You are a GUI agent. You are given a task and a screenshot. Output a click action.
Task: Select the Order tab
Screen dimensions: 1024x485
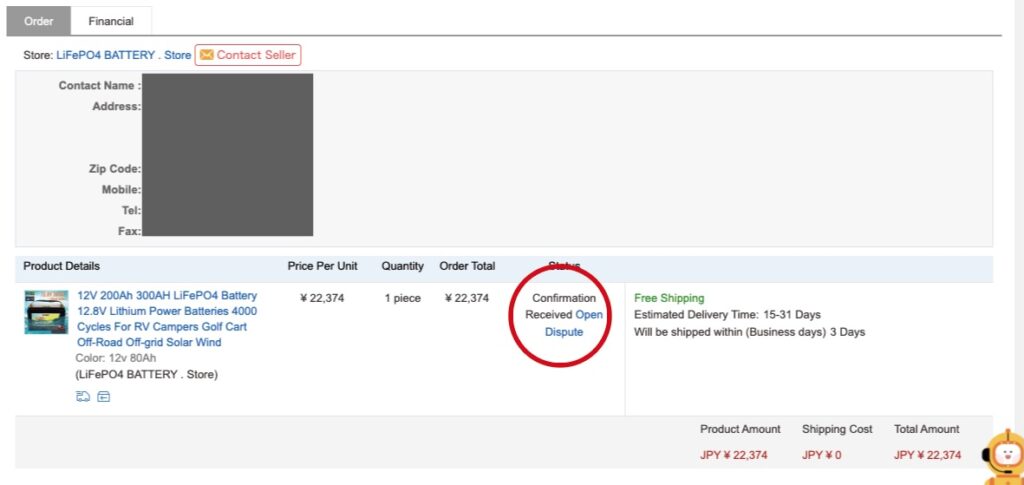41,20
